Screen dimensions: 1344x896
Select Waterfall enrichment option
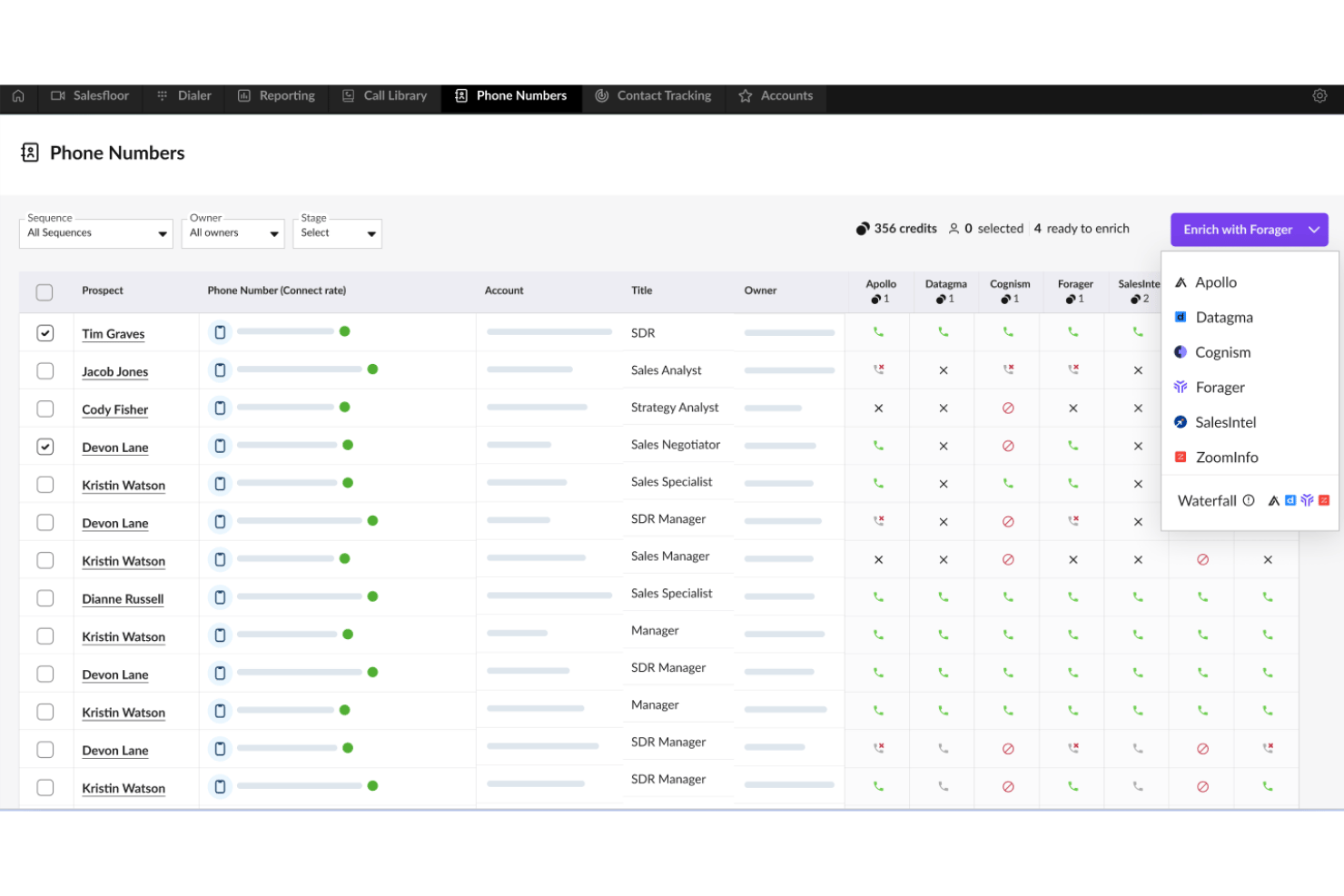click(x=1250, y=500)
